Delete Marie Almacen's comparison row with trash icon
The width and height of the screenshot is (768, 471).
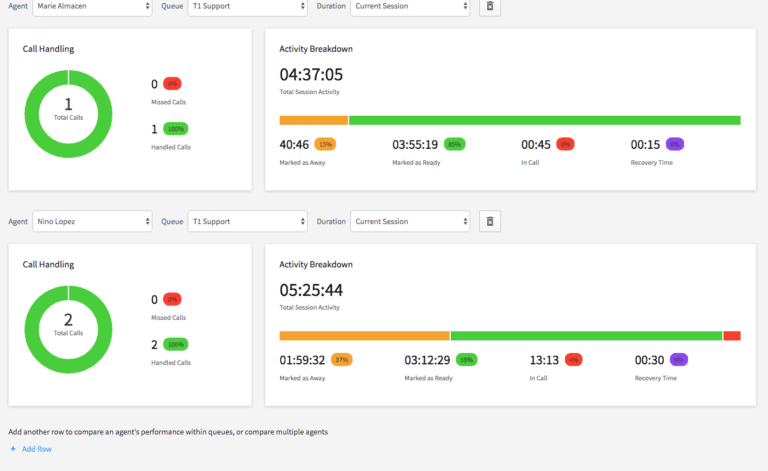point(489,7)
